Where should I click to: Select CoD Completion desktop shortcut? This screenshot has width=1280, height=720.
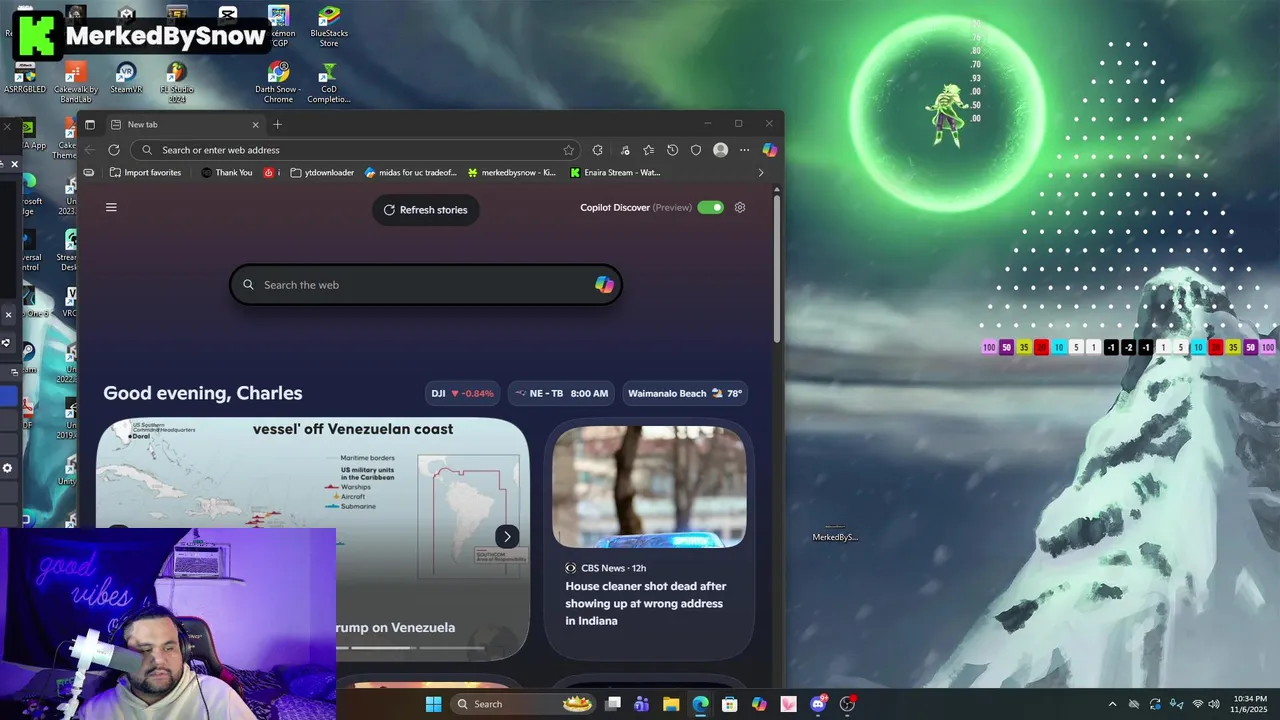pos(329,82)
